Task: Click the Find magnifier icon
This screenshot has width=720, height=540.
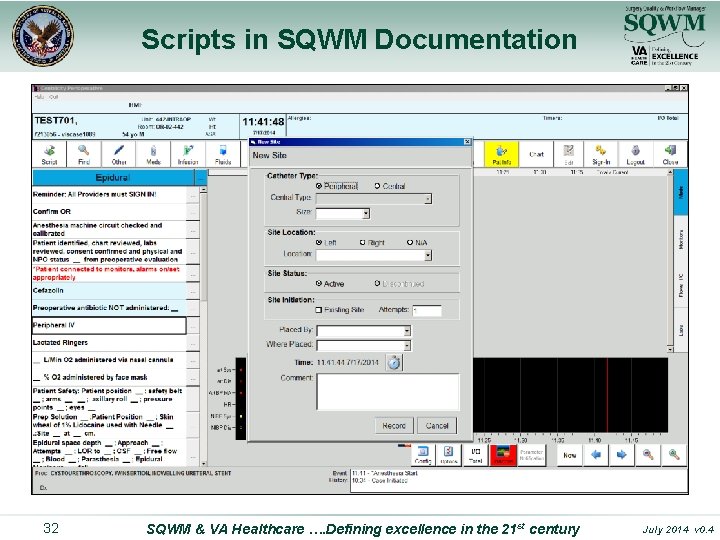Action: pos(84,154)
